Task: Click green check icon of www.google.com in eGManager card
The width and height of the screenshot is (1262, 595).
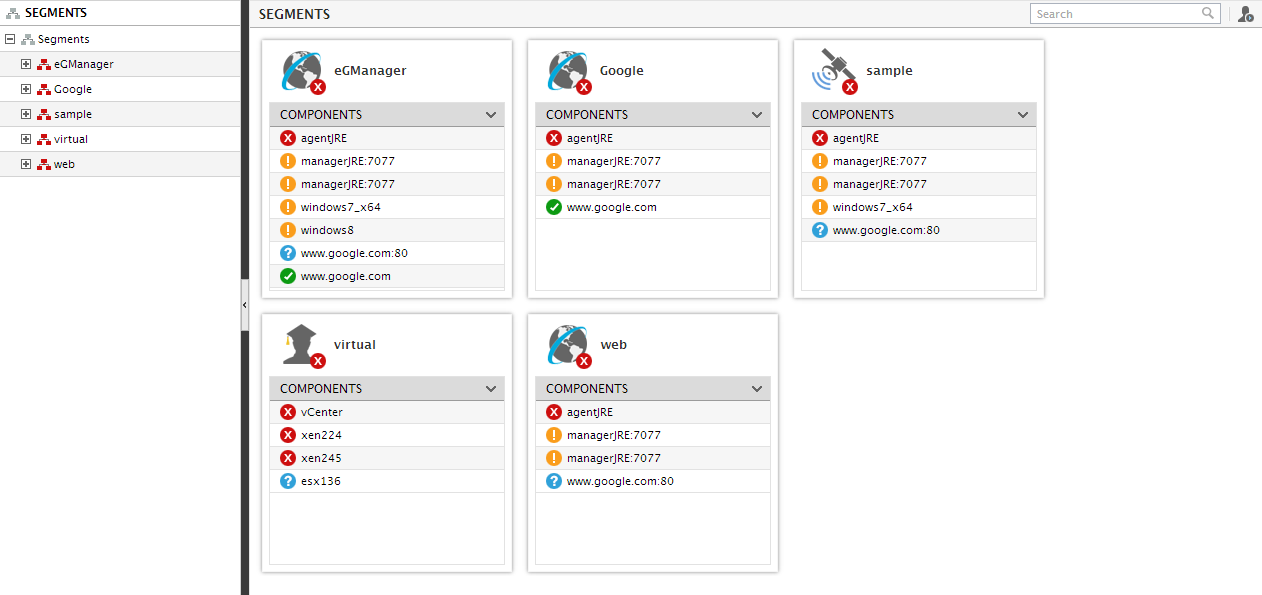Action: [288, 276]
